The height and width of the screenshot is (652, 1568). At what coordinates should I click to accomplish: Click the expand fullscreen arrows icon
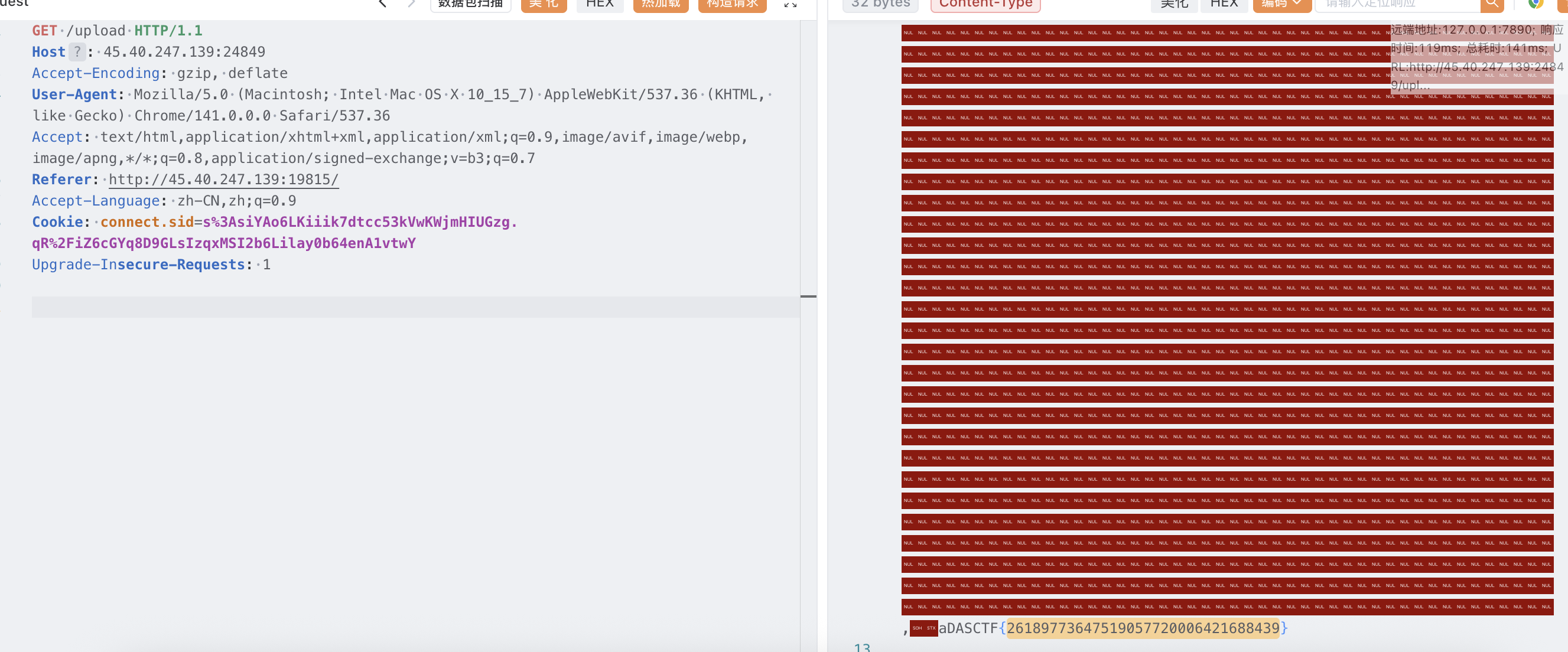(x=790, y=4)
